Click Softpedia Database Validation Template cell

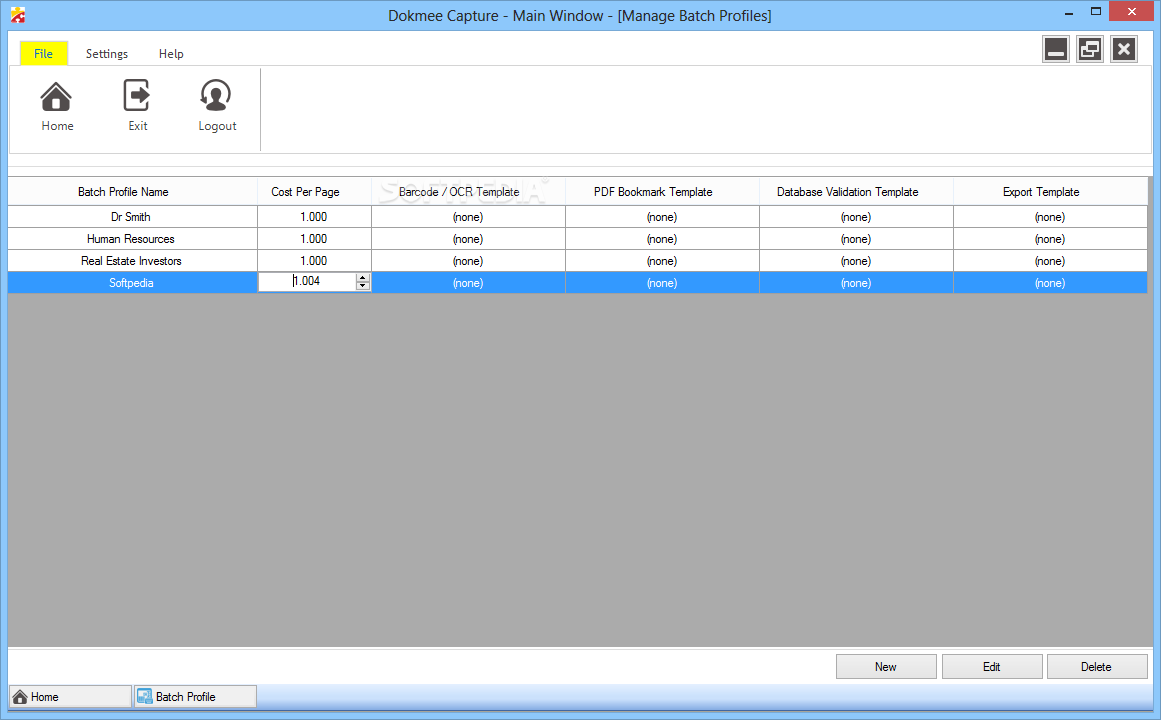tap(857, 283)
